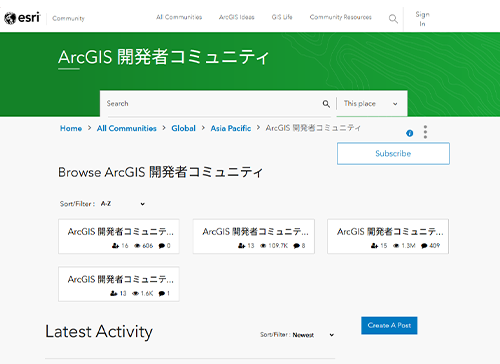Open the community card with 1.6K views

[119, 284]
